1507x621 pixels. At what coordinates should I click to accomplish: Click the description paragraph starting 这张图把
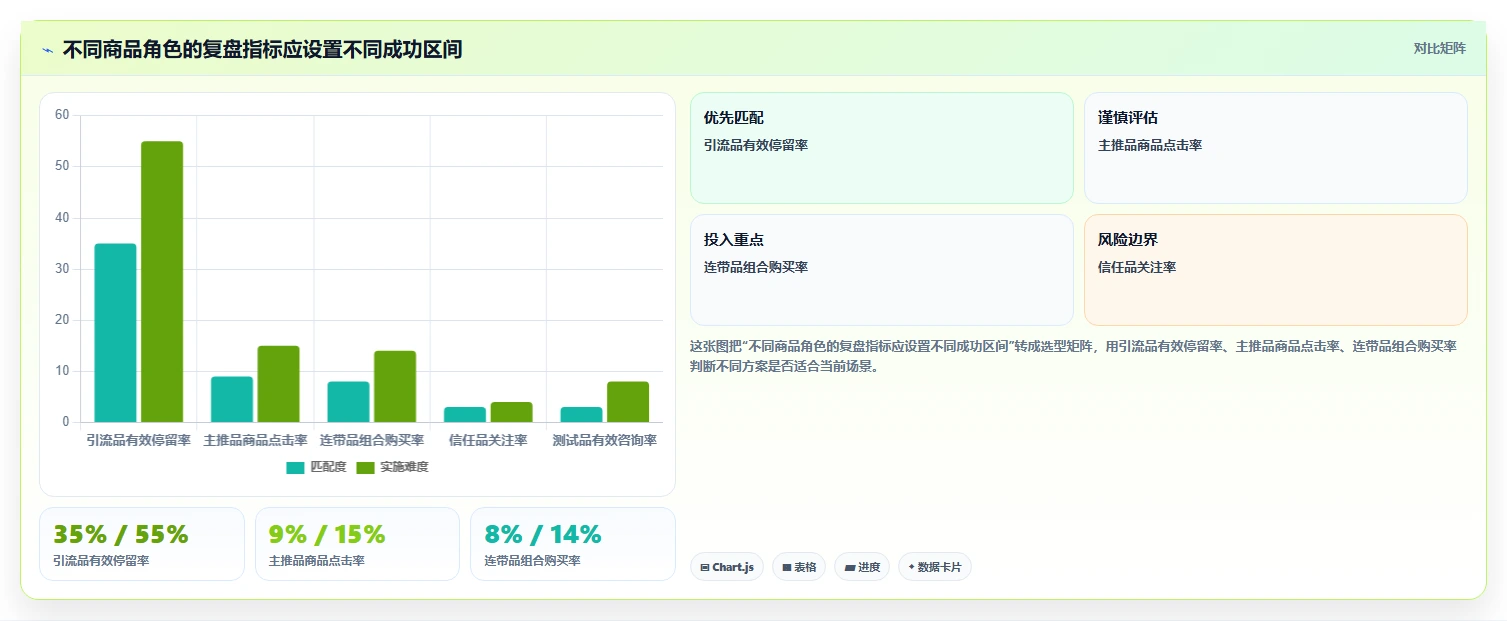(1074, 356)
